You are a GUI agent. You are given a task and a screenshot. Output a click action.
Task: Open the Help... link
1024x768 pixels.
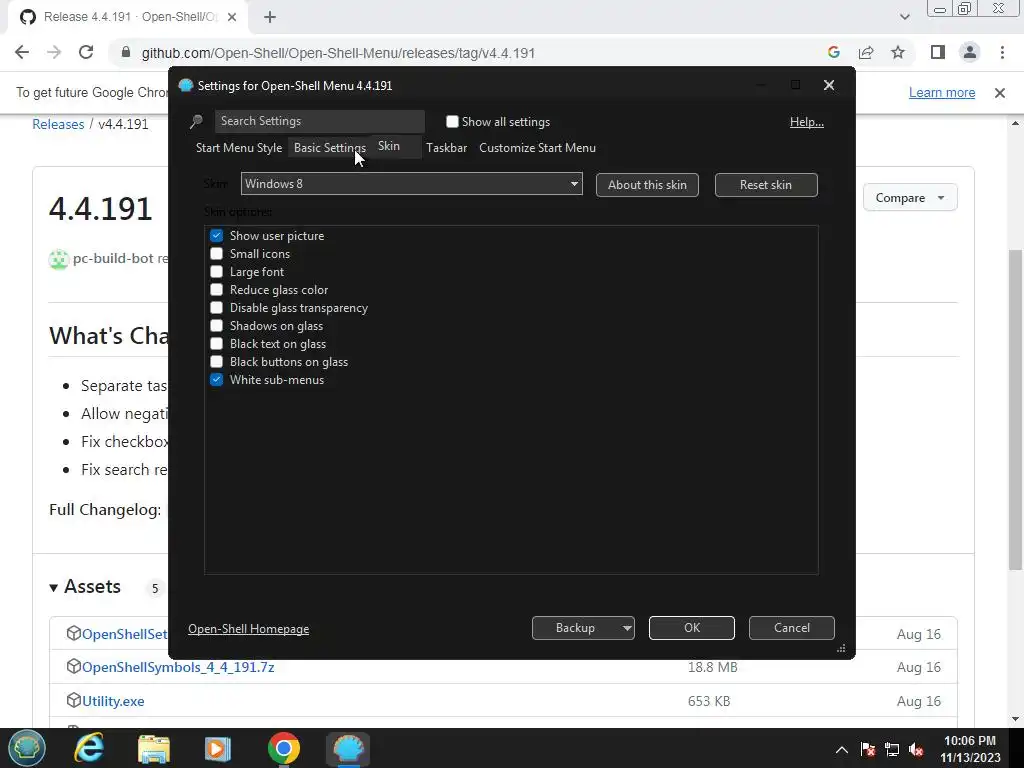[x=807, y=121]
